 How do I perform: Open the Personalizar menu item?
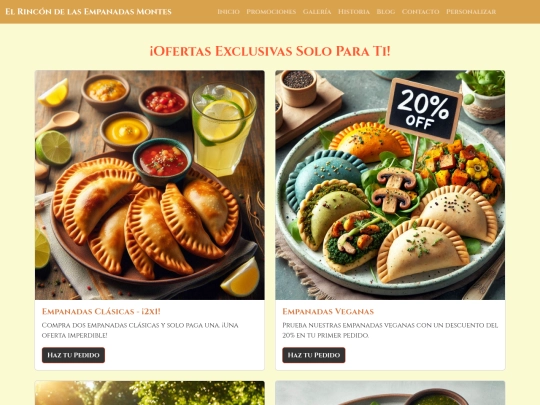(471, 12)
